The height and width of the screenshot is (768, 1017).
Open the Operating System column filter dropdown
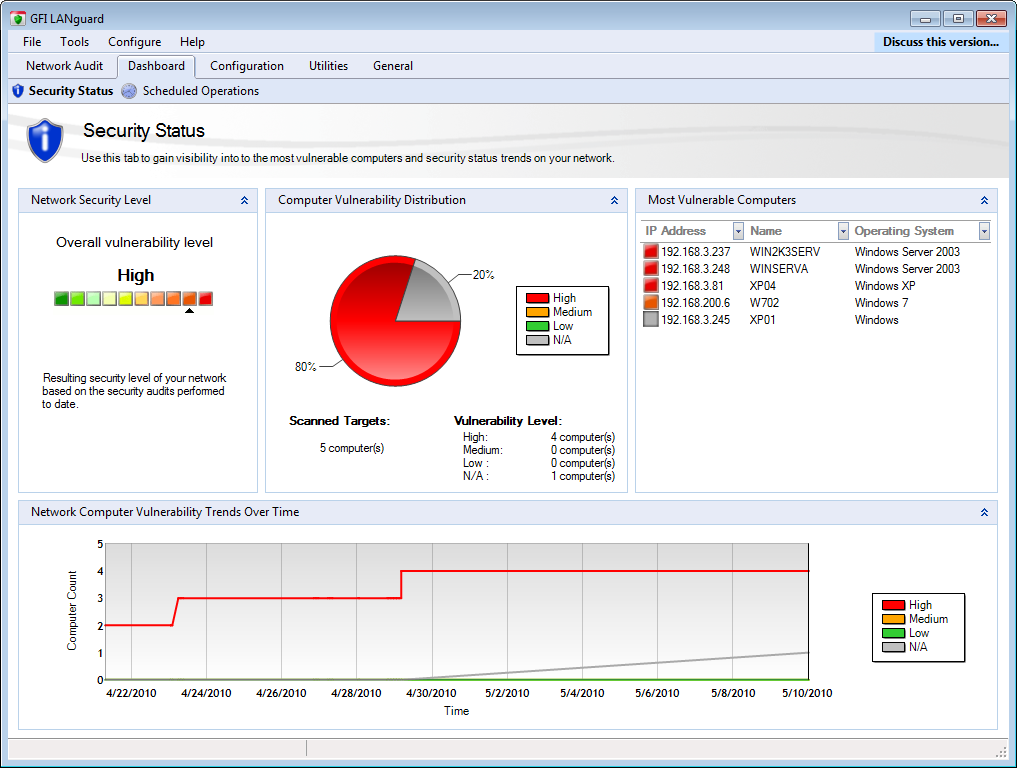[984, 231]
